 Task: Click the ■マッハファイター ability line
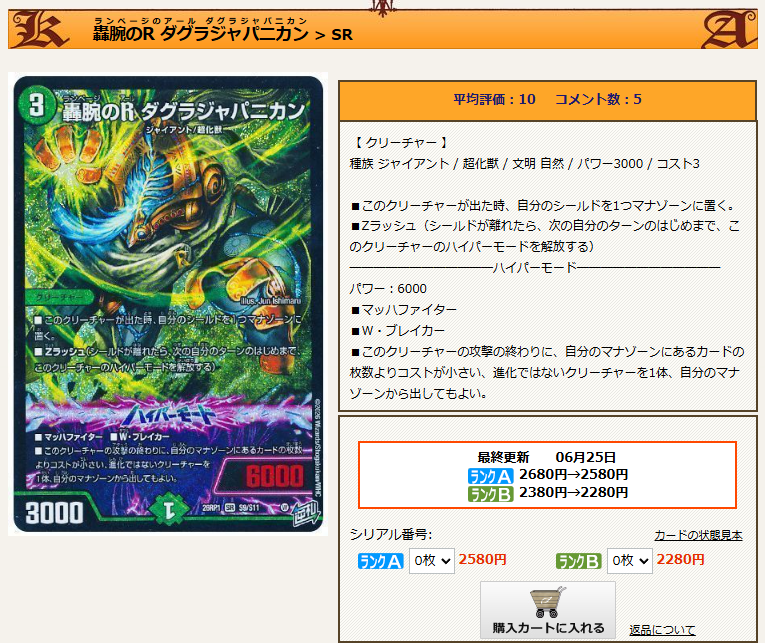tap(403, 310)
